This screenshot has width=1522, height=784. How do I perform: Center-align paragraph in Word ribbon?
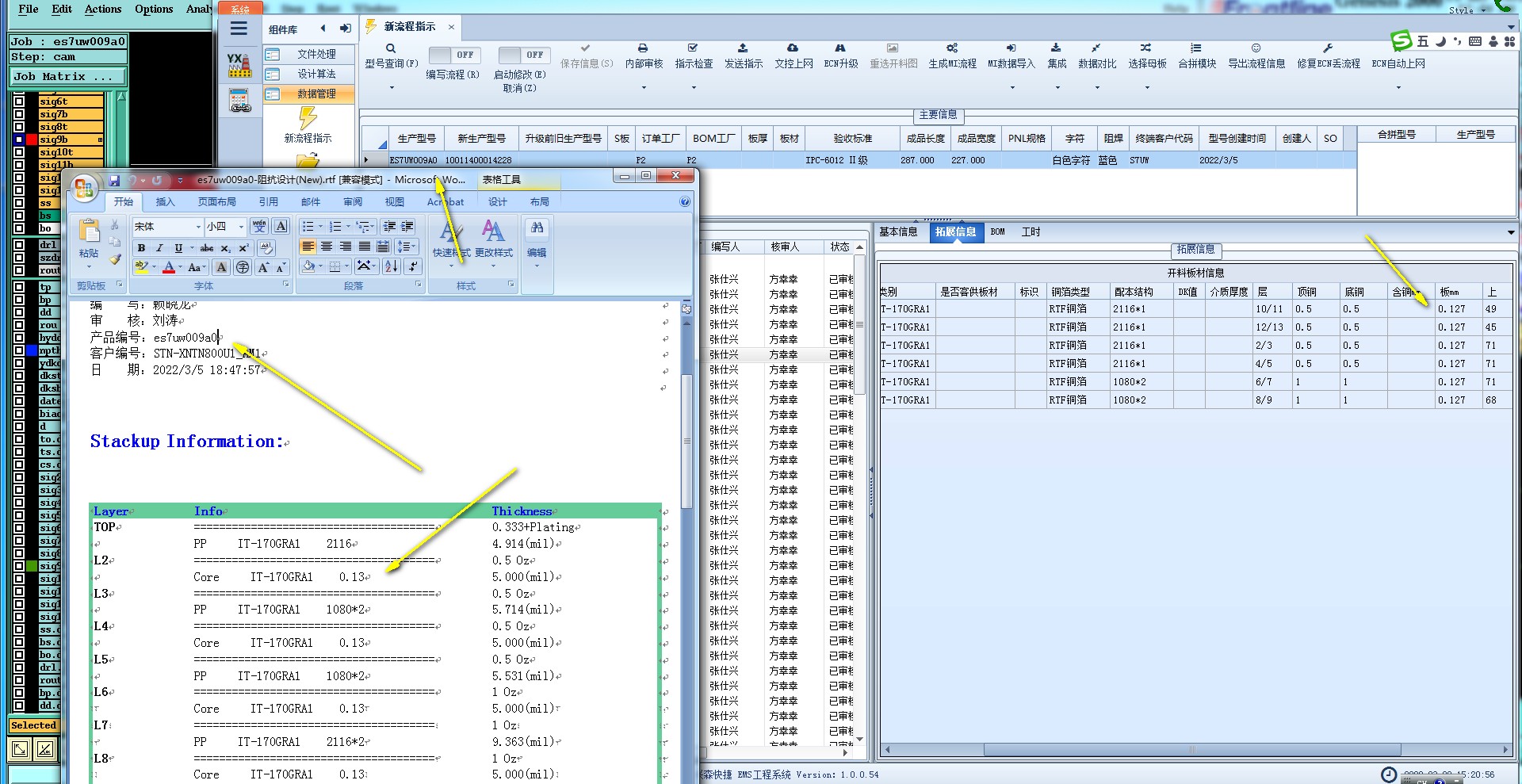coord(326,247)
